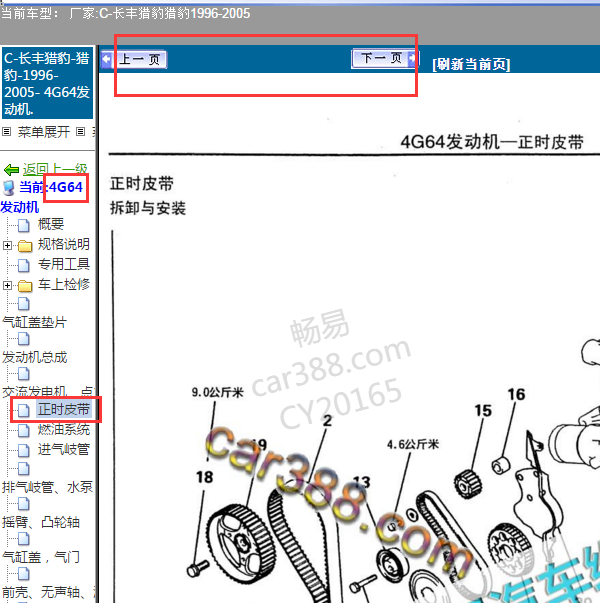Click green back arrow icon
600x603 pixels.
tap(11, 170)
